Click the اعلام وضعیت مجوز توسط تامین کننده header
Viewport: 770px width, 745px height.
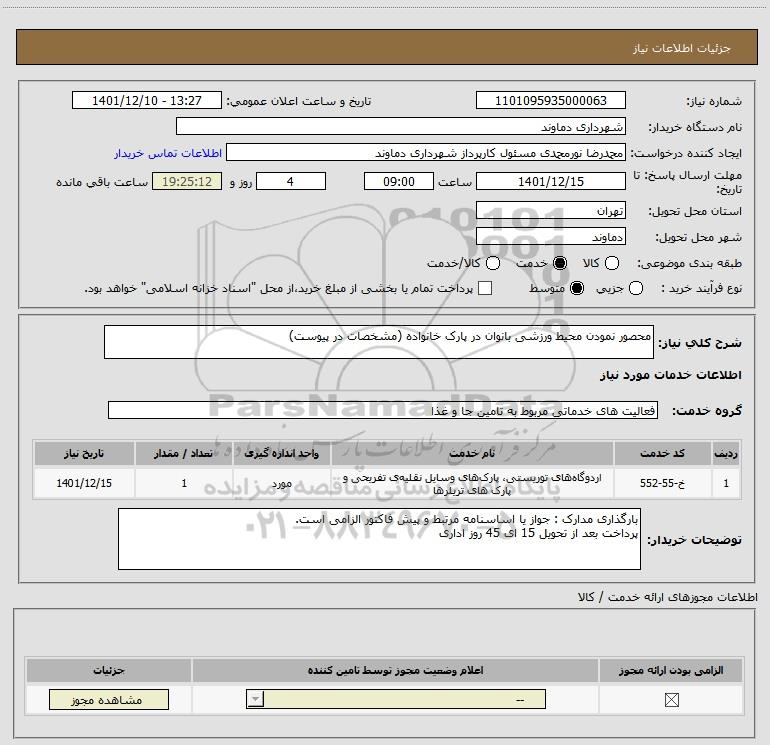pyautogui.click(x=395, y=670)
